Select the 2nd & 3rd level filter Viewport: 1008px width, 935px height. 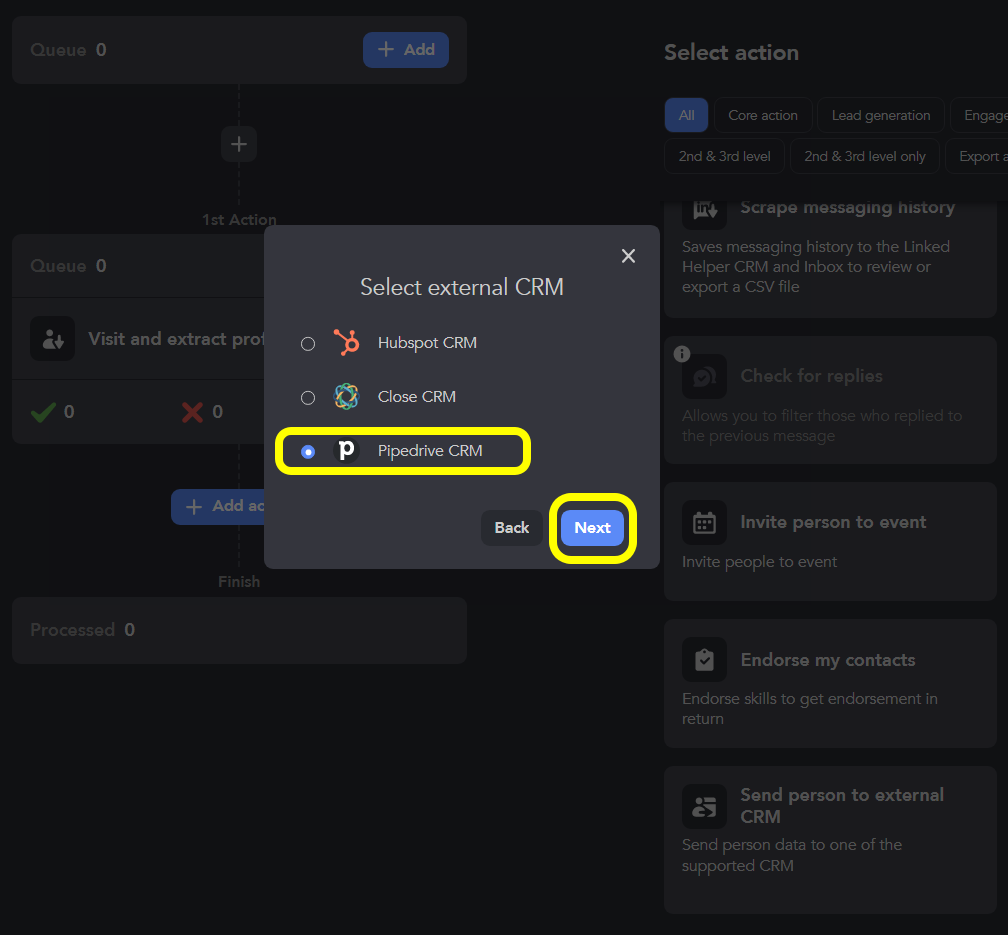724,156
